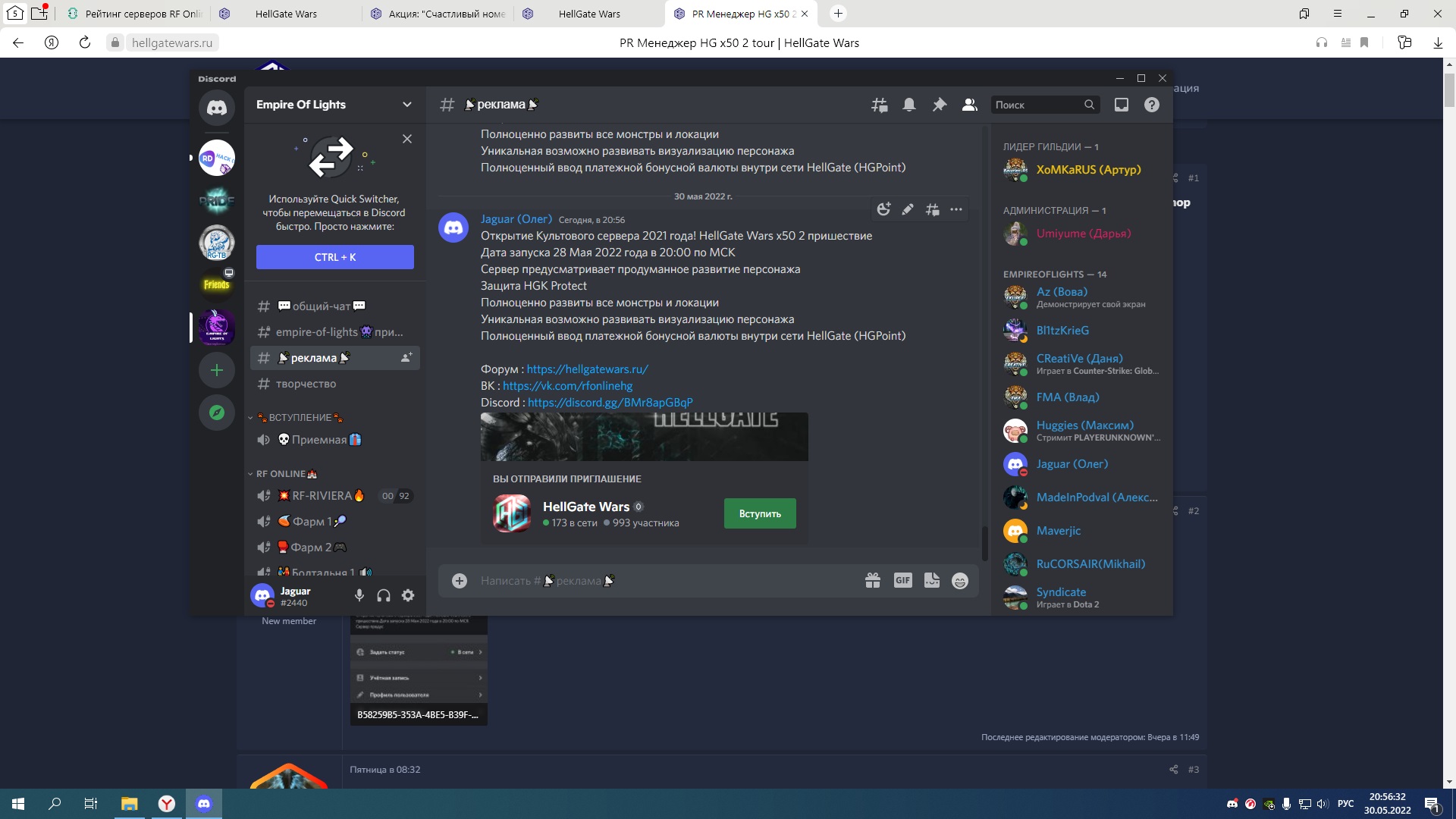Collapse the RF ONLINE category
Viewport: 1456px width, 819px height.
coord(282,474)
